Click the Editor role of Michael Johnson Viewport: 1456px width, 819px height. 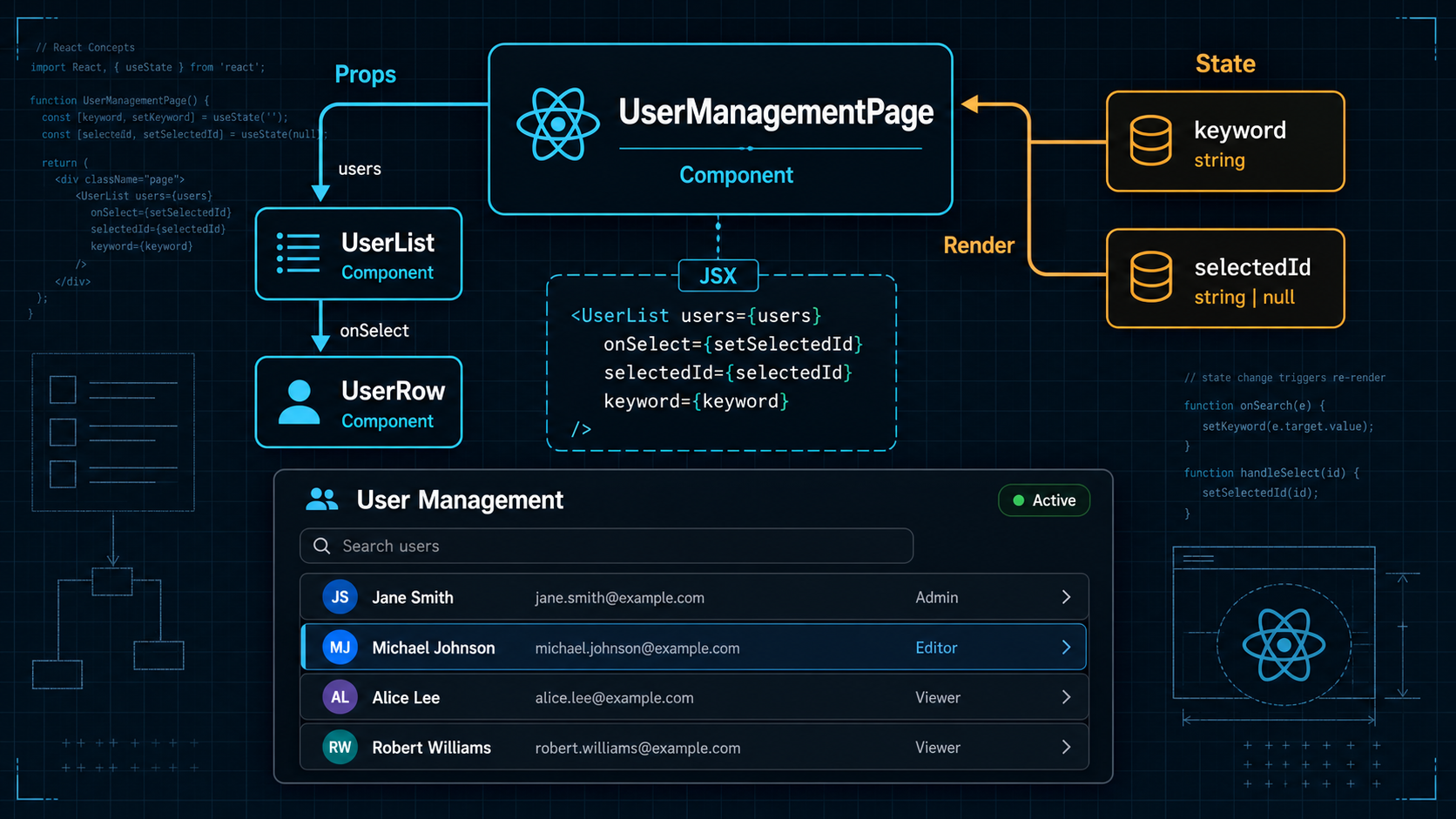(936, 648)
